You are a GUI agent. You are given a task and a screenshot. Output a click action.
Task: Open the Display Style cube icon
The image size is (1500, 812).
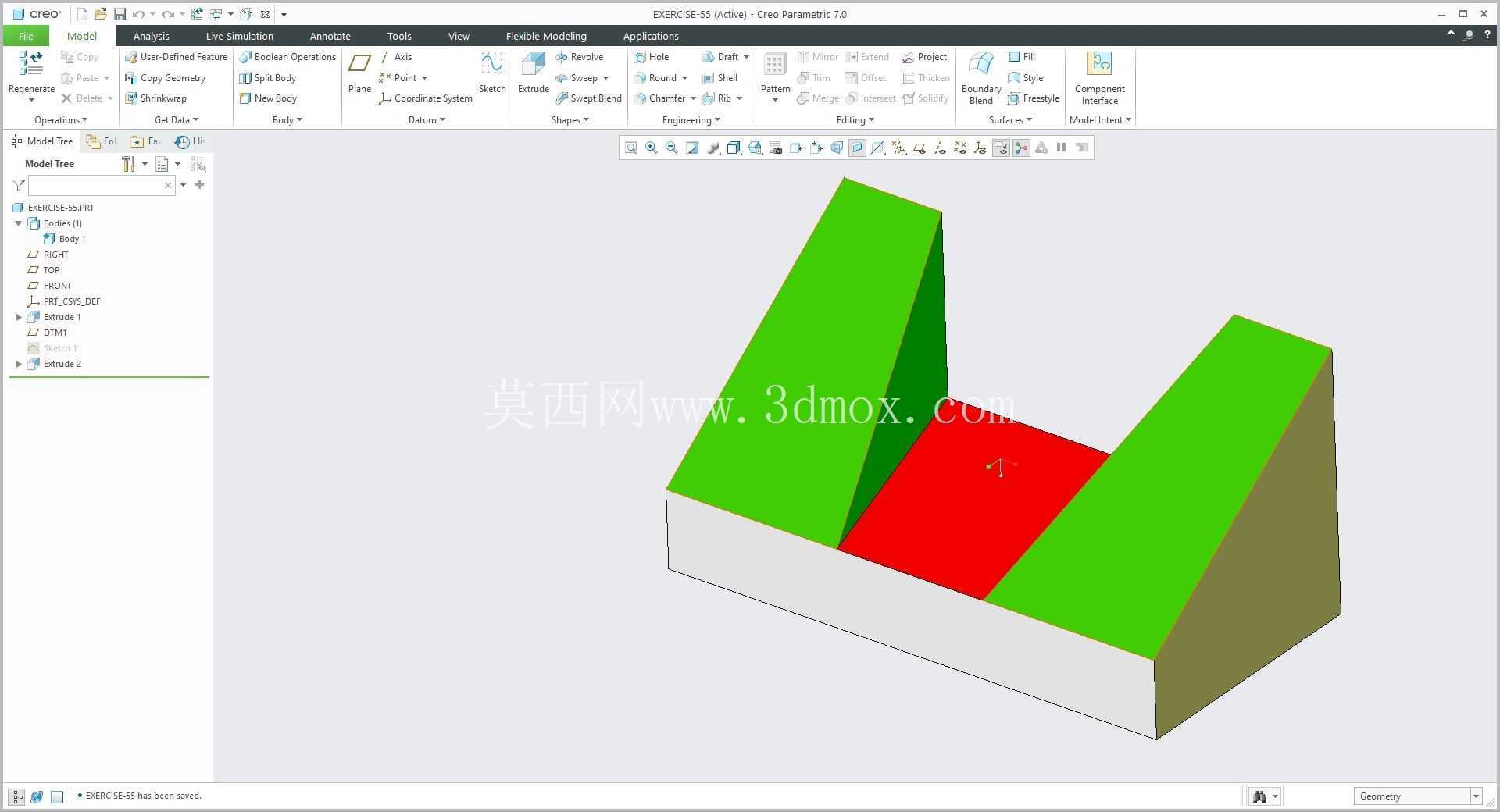tap(734, 148)
